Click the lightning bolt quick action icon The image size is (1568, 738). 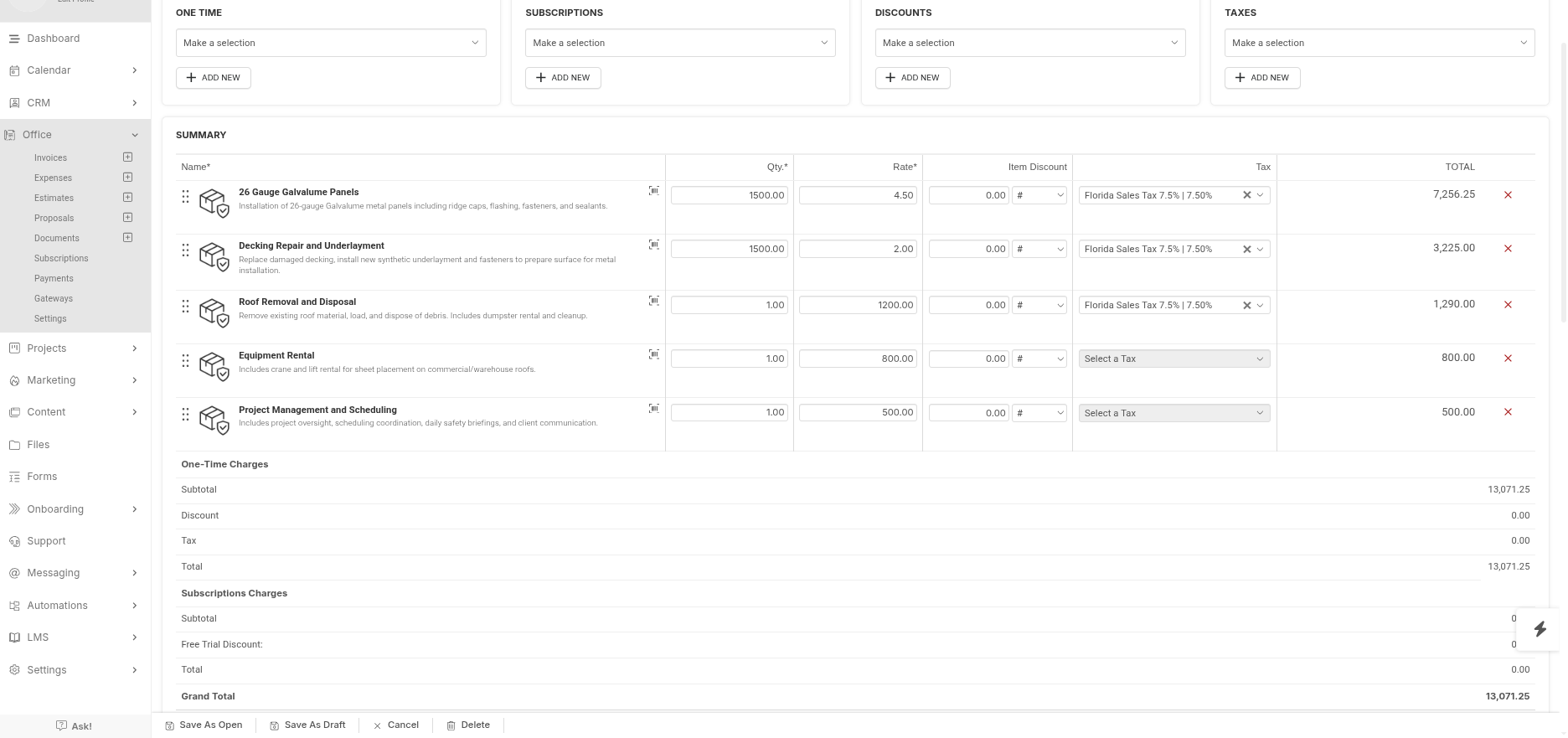1540,629
